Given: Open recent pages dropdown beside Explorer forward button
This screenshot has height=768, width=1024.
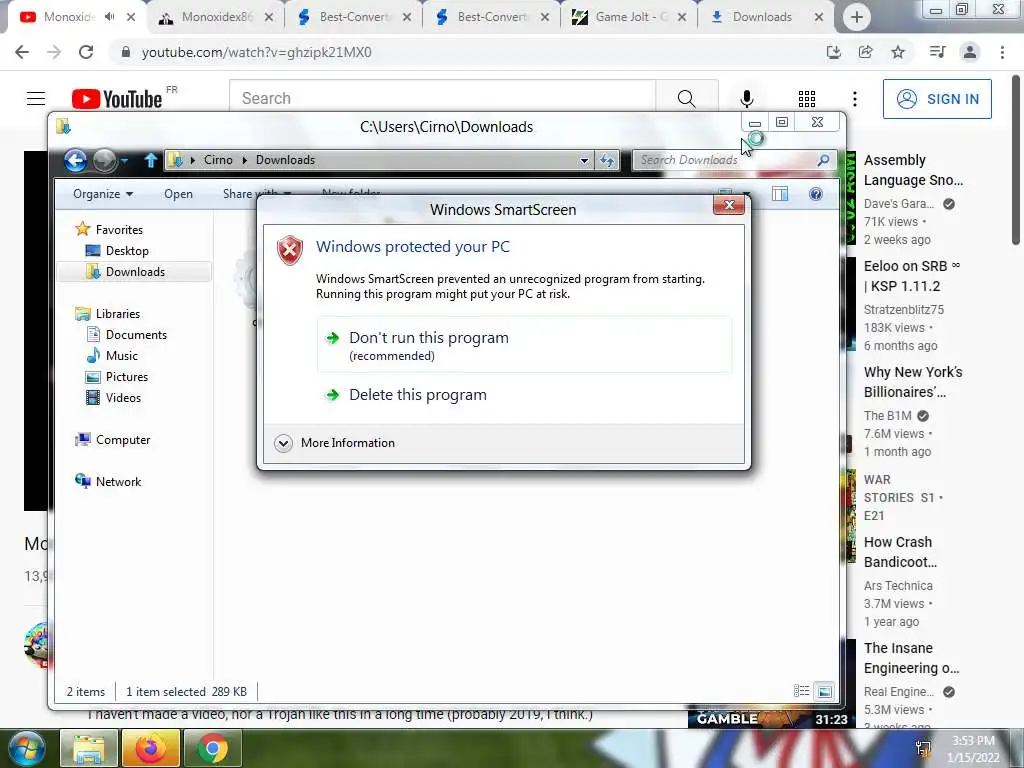Looking at the screenshot, I should click(x=124, y=160).
